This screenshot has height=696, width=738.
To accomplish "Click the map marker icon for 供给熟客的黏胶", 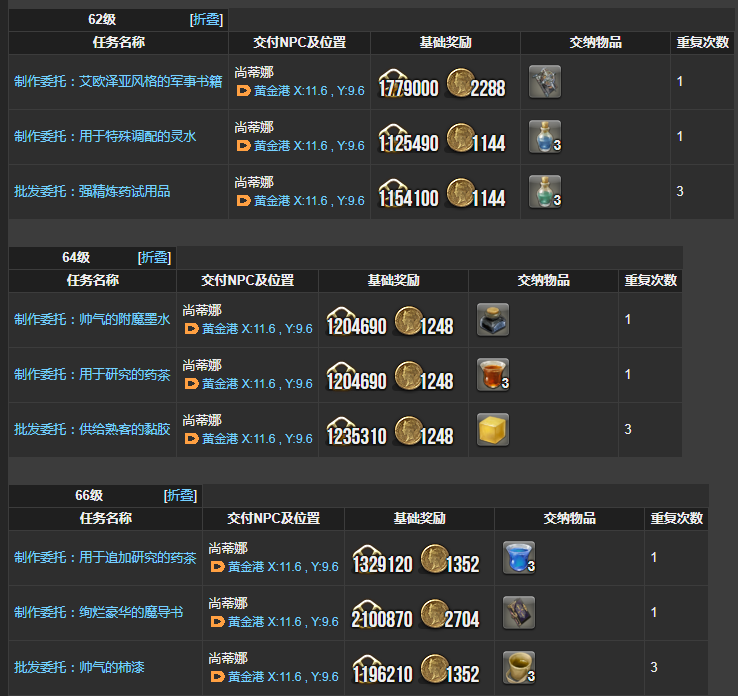I will click(192, 439).
